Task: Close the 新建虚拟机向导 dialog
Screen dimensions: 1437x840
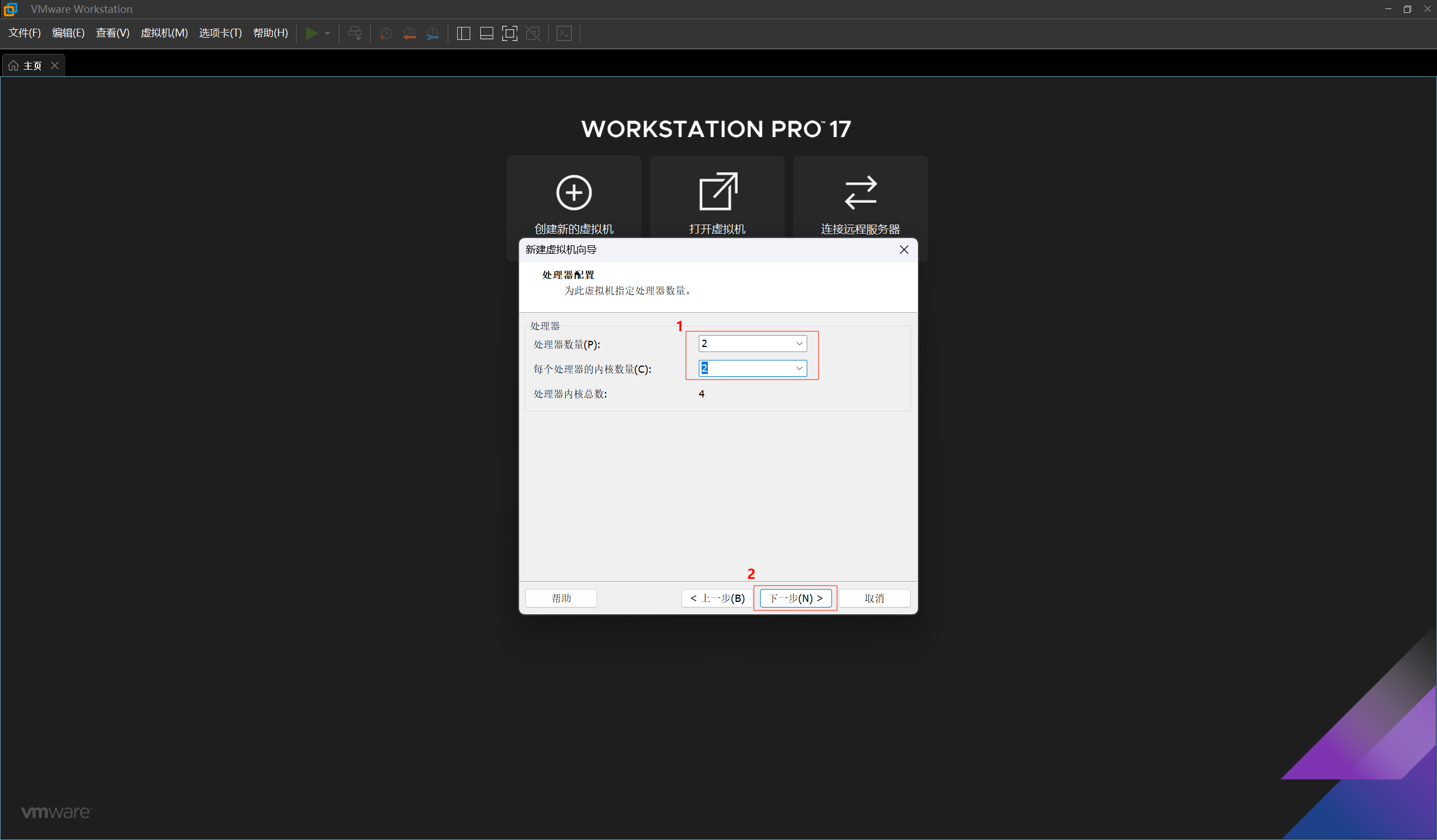Action: pos(903,250)
